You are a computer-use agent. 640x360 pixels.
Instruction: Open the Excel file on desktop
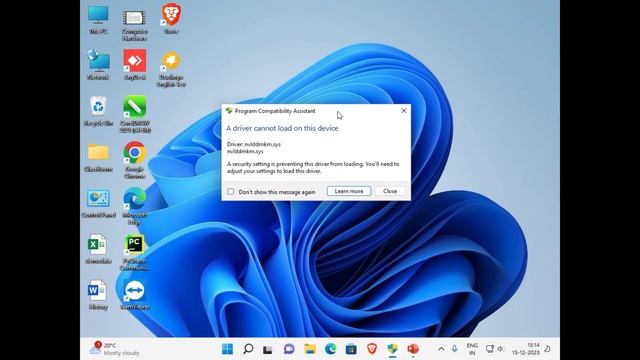(x=98, y=249)
